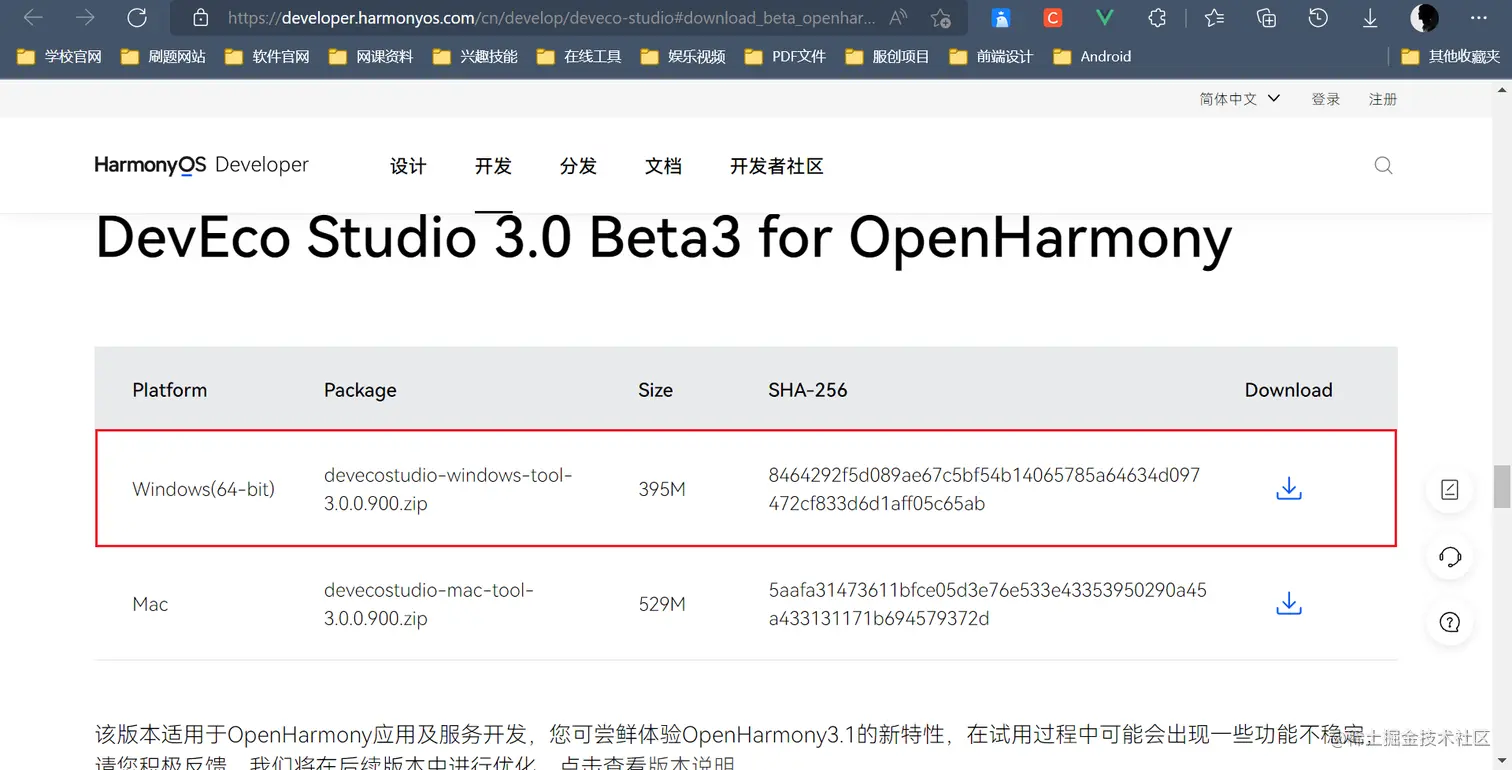Viewport: 1512px width, 770px height.
Task: Open the orange C extension icon
Action: [x=1052, y=17]
